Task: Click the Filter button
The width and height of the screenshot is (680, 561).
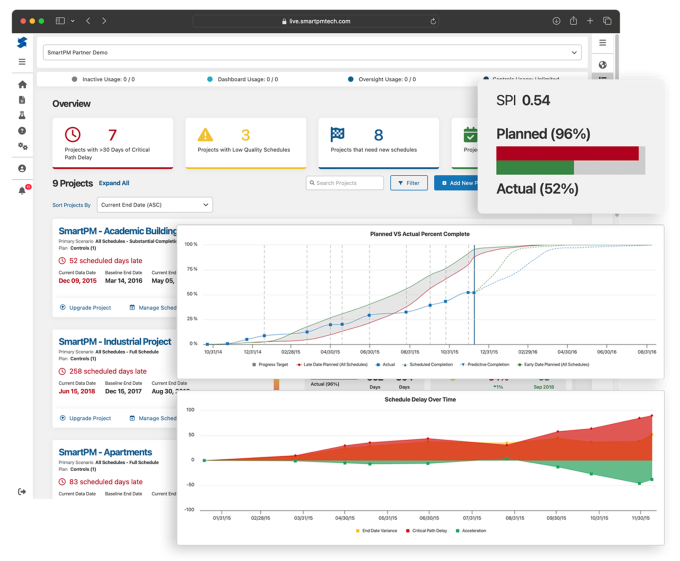Action: point(409,183)
